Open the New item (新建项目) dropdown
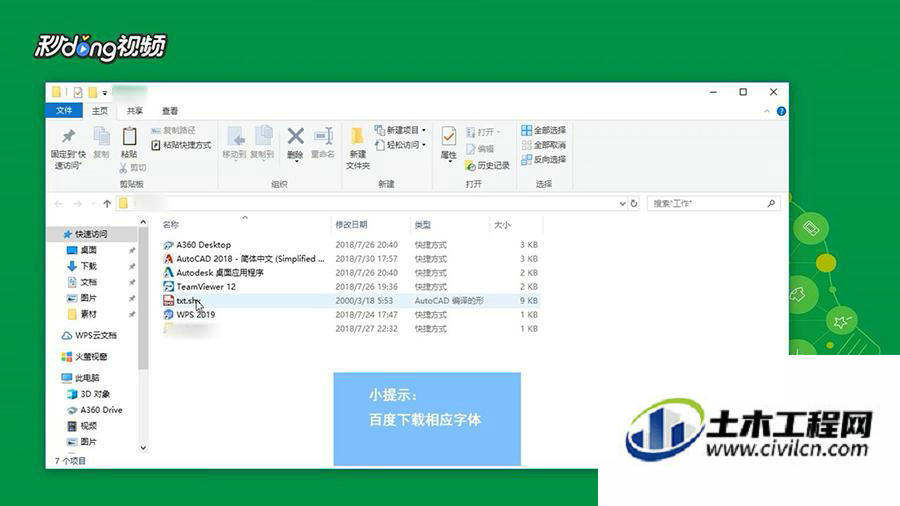Image resolution: width=900 pixels, height=506 pixels. [x=400, y=130]
